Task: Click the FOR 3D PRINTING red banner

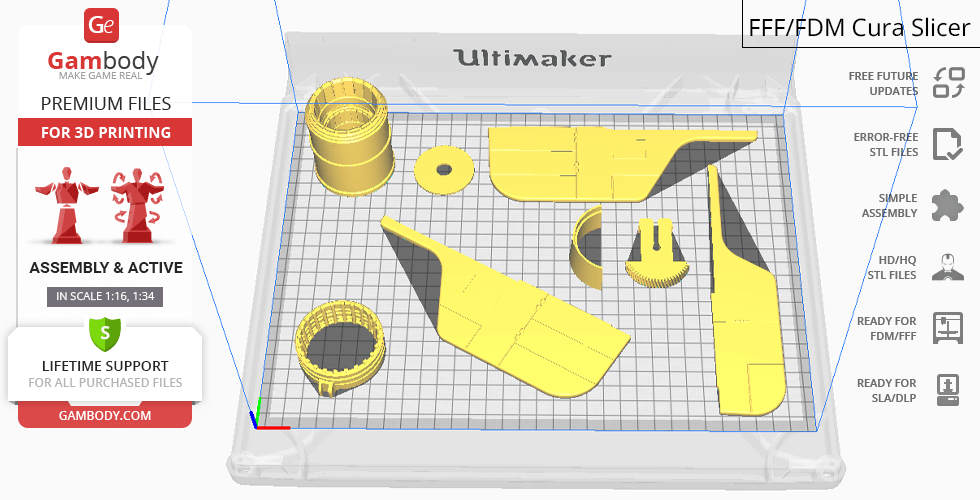Action: pyautogui.click(x=105, y=132)
